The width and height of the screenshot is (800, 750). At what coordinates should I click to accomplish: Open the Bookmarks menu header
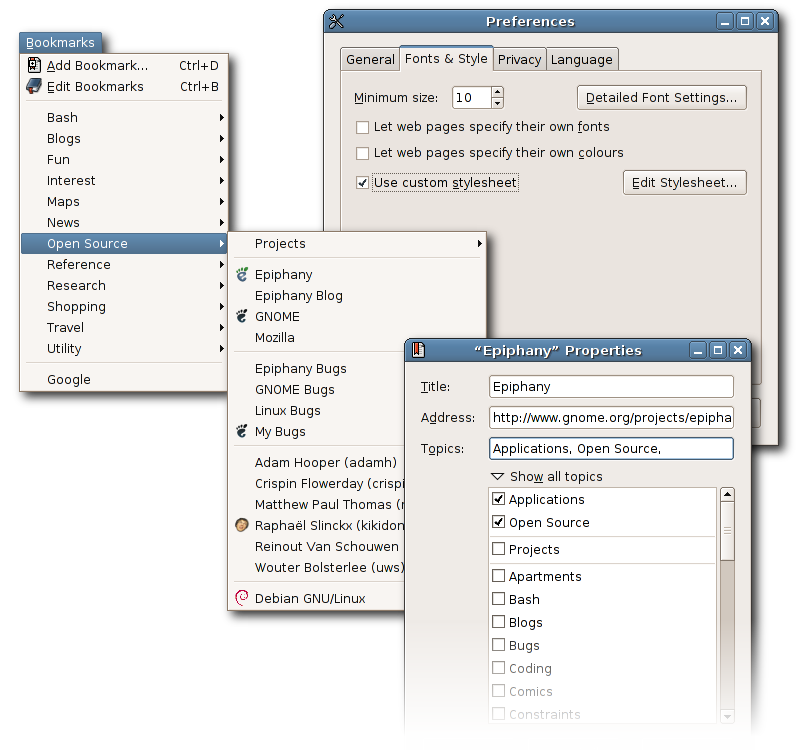click(x=60, y=42)
